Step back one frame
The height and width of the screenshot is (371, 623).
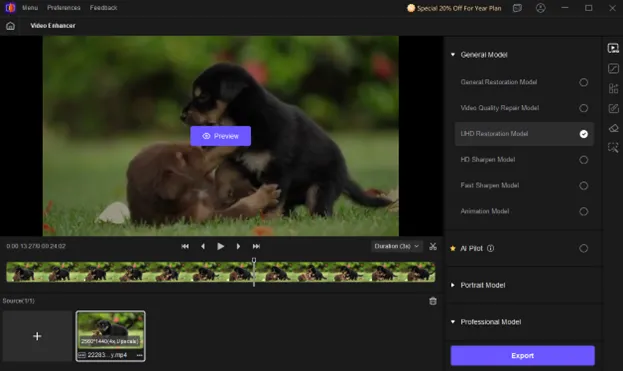click(203, 246)
